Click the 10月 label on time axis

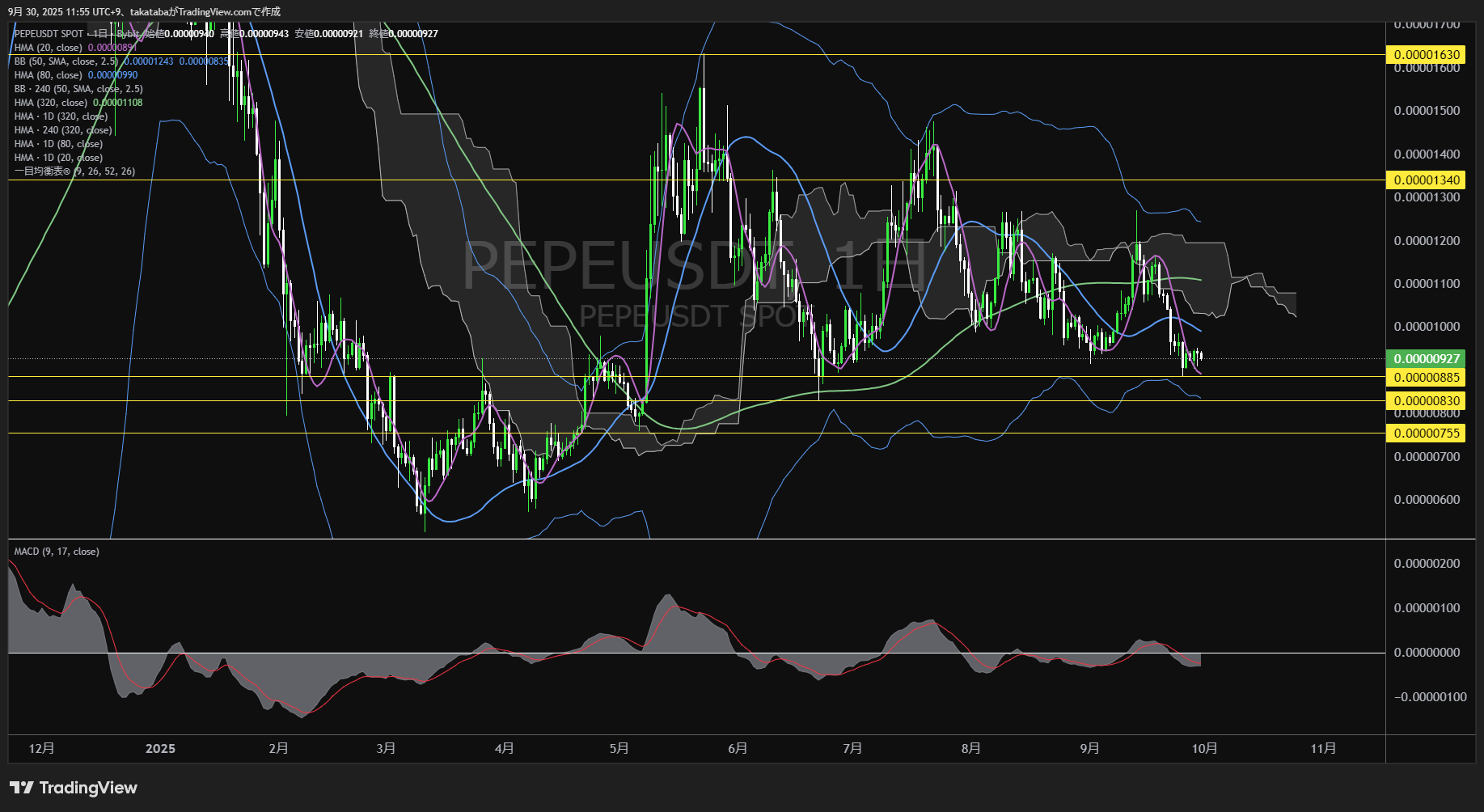coord(1205,749)
